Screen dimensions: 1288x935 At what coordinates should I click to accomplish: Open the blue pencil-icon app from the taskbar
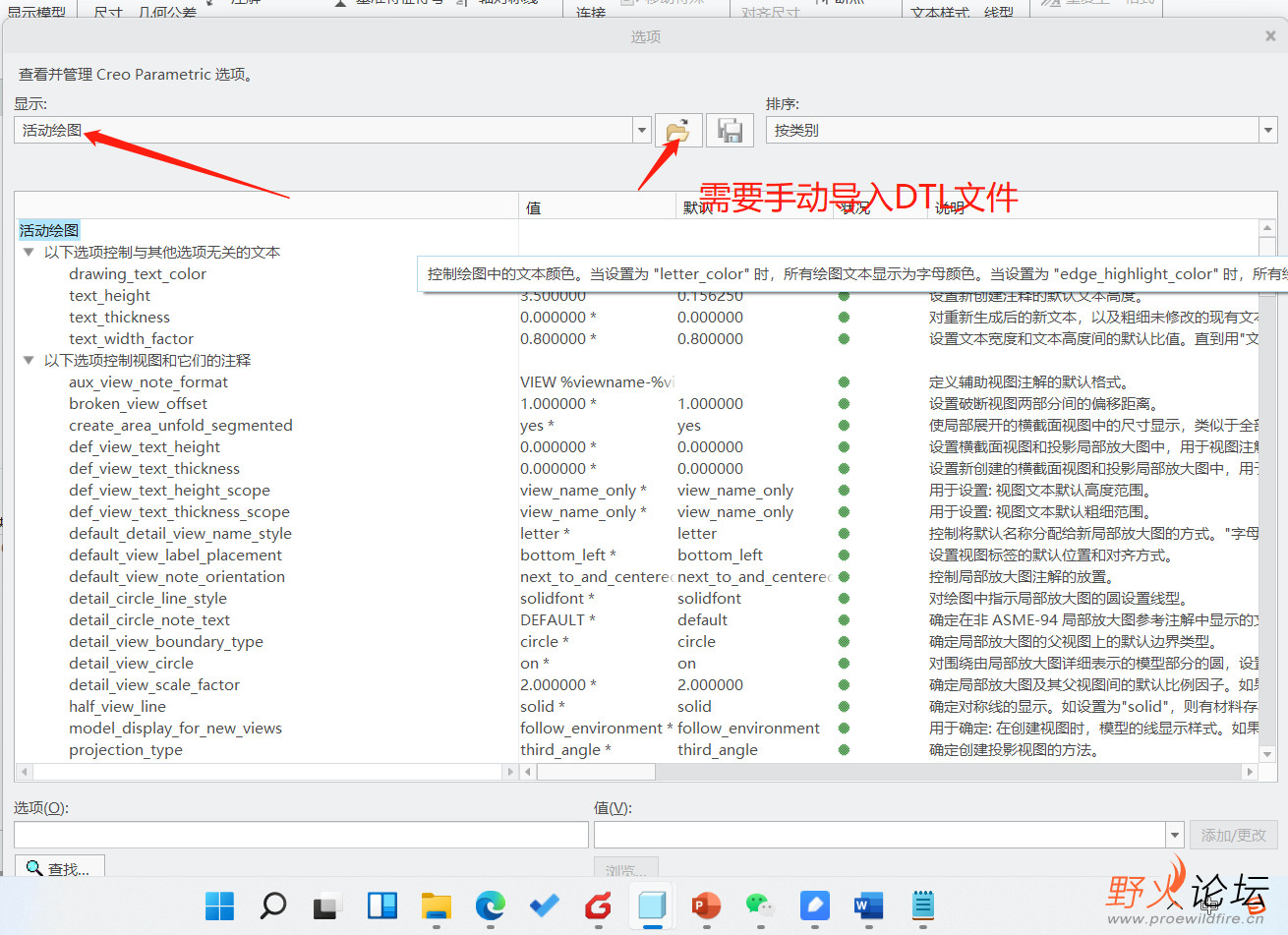coord(814,906)
